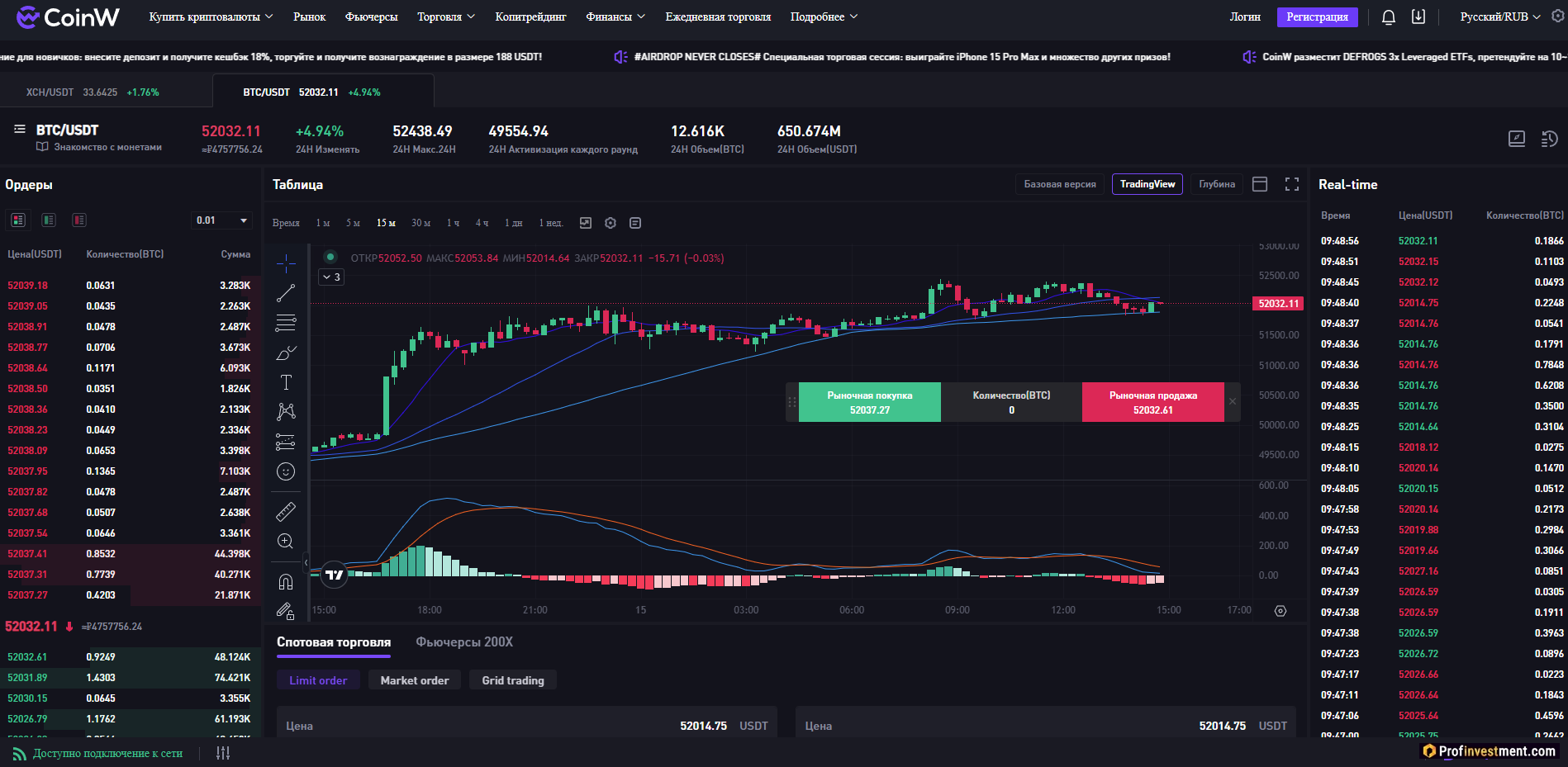Select the Grid trading tab
Image resolution: width=1568 pixels, height=767 pixels.
513,680
